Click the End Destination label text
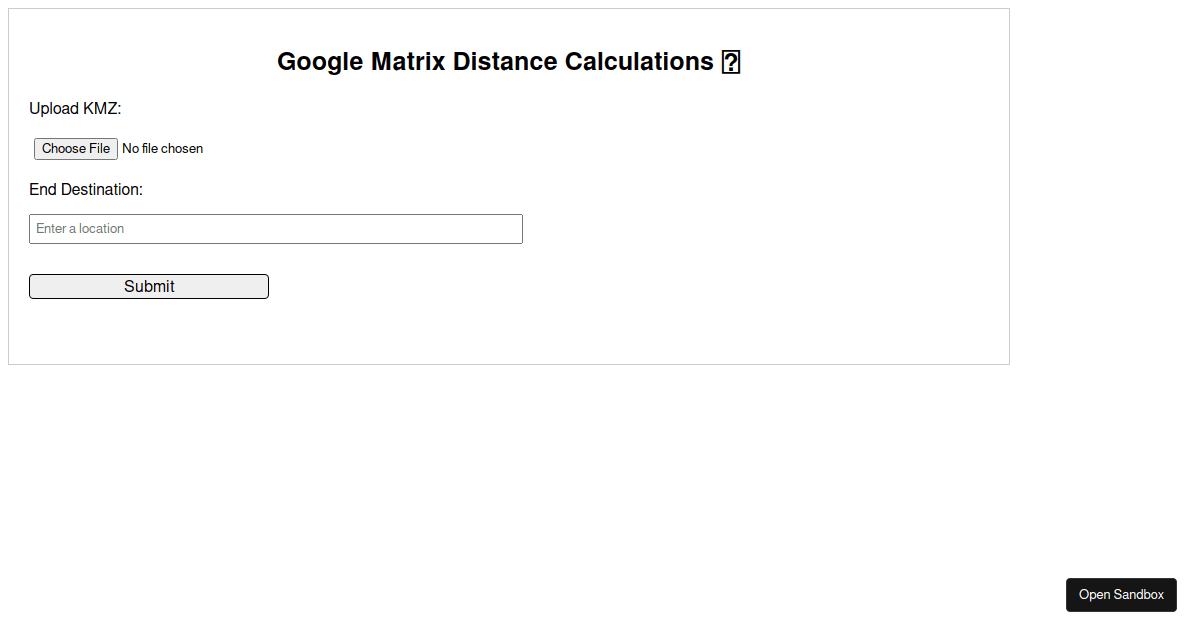The image size is (1200, 630). [86, 189]
